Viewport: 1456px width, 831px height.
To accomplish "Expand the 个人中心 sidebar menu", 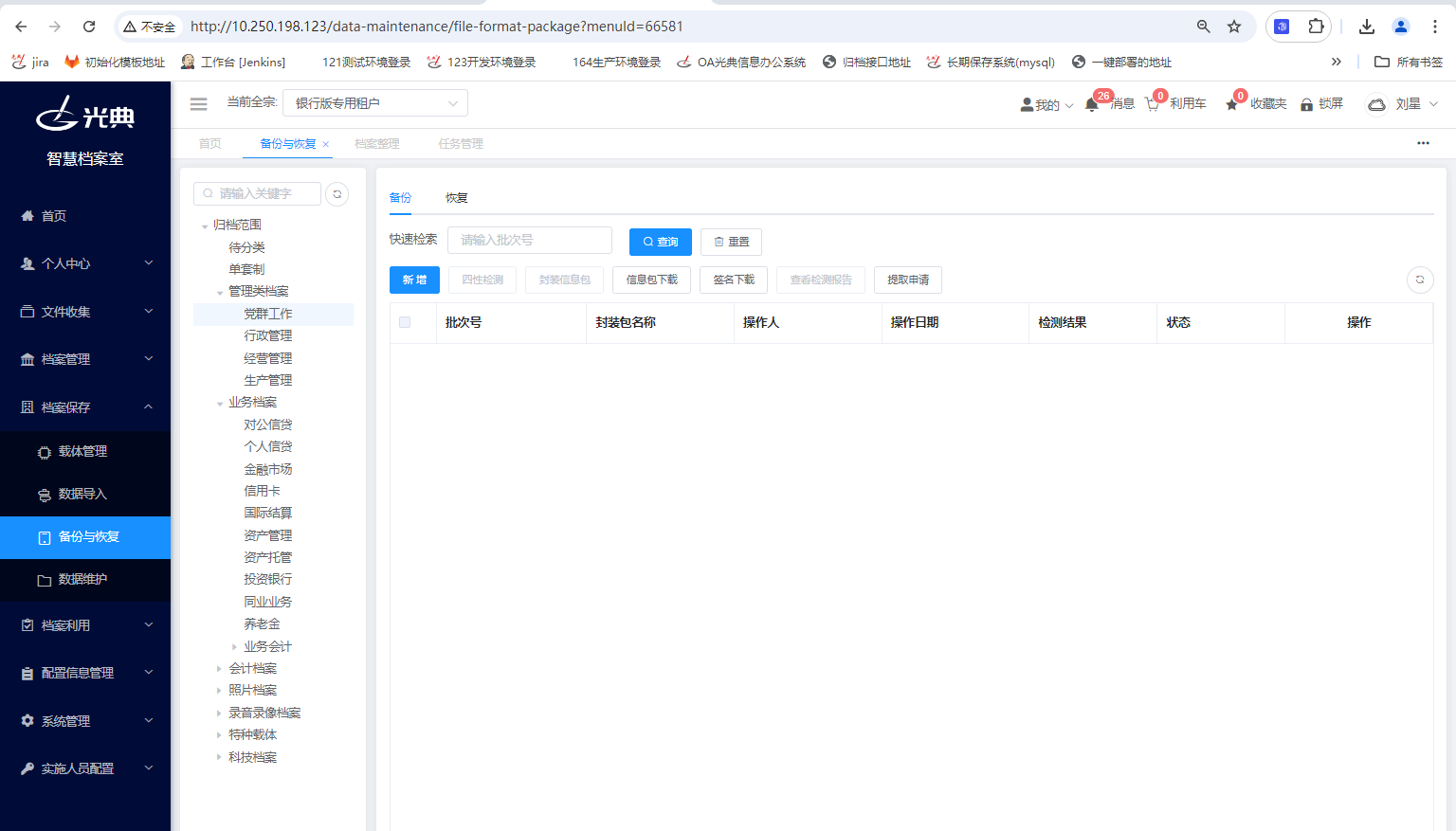I will tap(85, 263).
